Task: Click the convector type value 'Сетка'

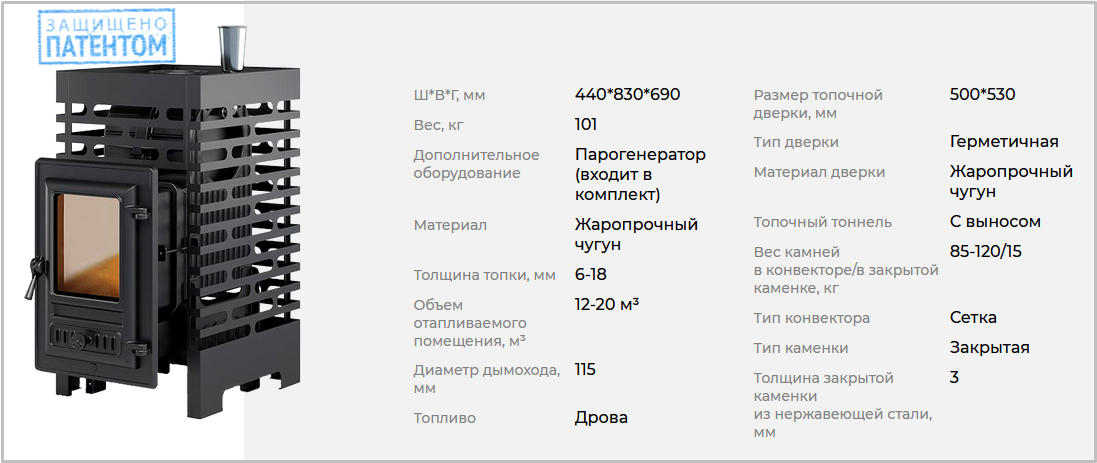Action: [973, 318]
